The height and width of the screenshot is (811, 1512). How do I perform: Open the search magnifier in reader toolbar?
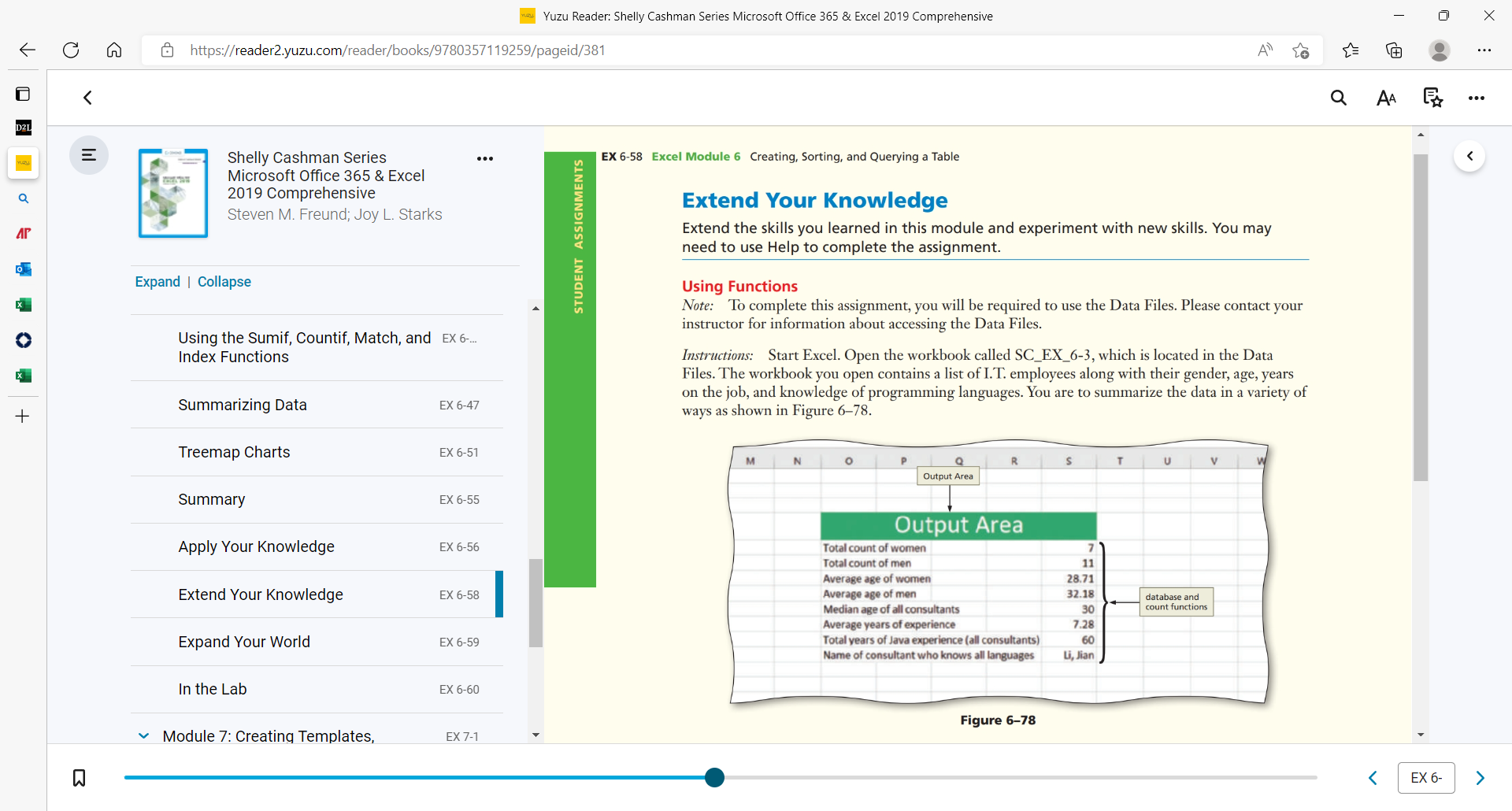pyautogui.click(x=1339, y=98)
